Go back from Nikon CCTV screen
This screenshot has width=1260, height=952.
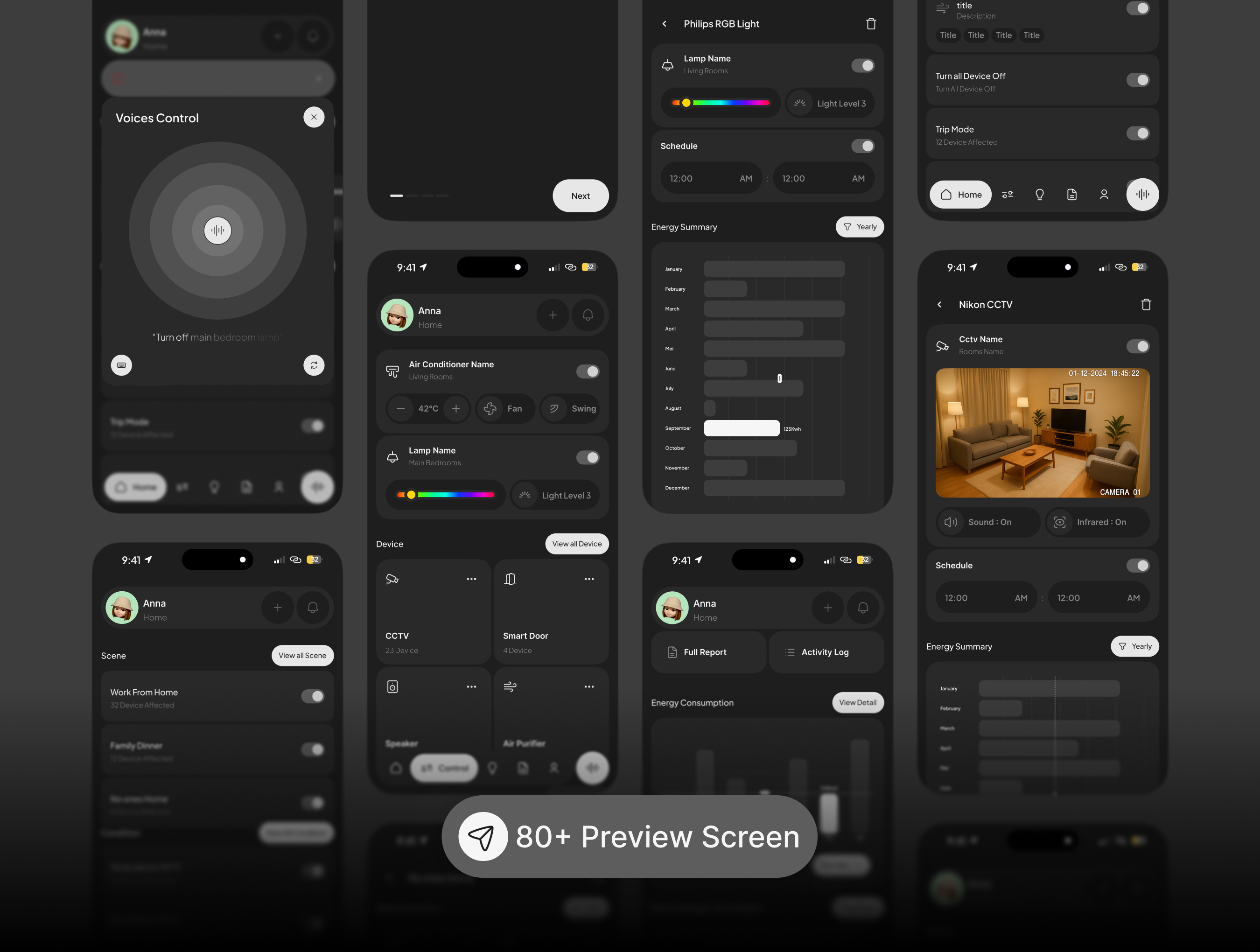(x=939, y=305)
